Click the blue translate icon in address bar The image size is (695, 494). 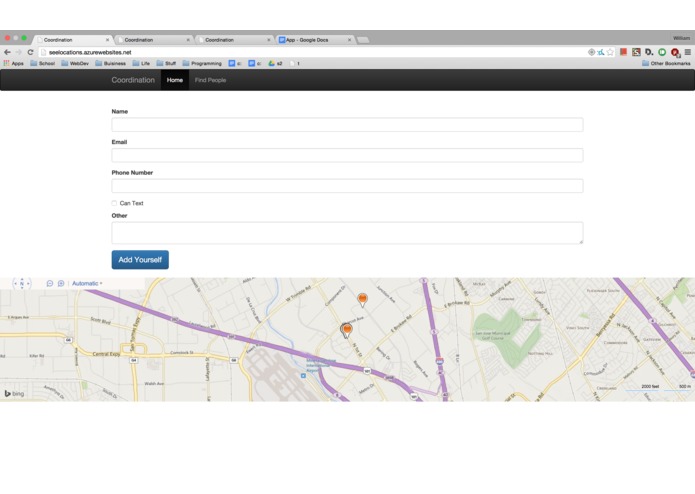[601, 52]
